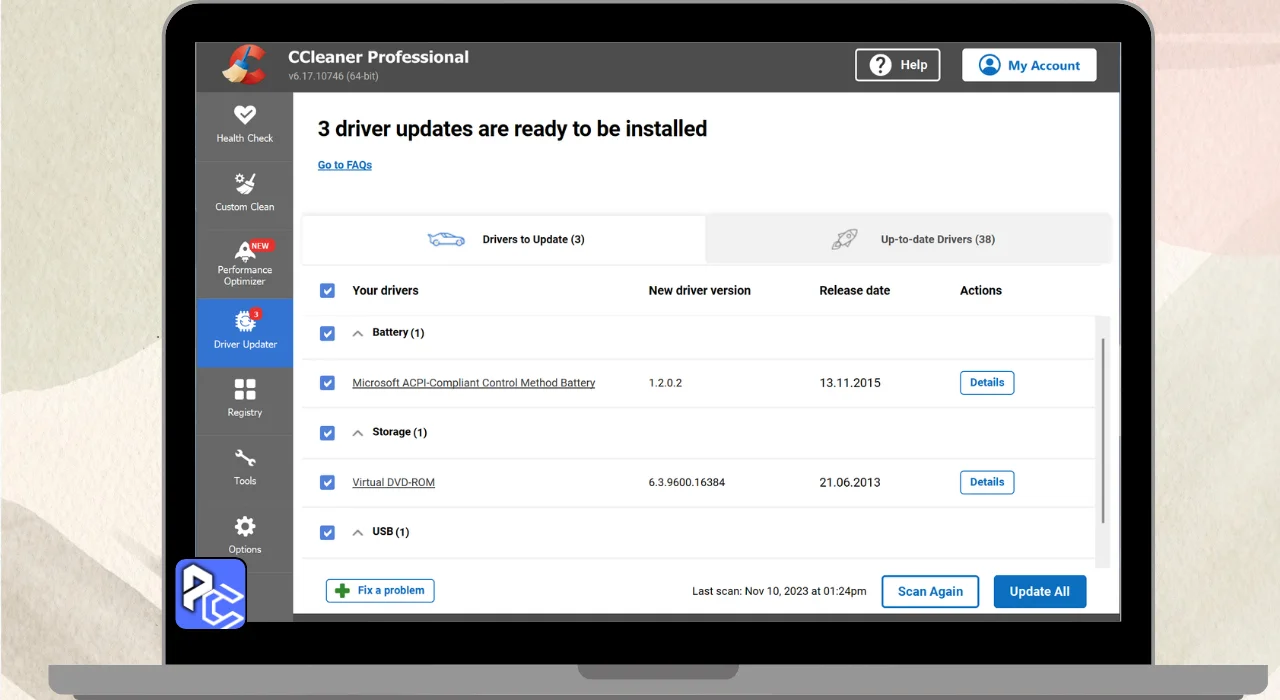
Task: Select the Drivers to Update (3) tab
Action: 505,240
